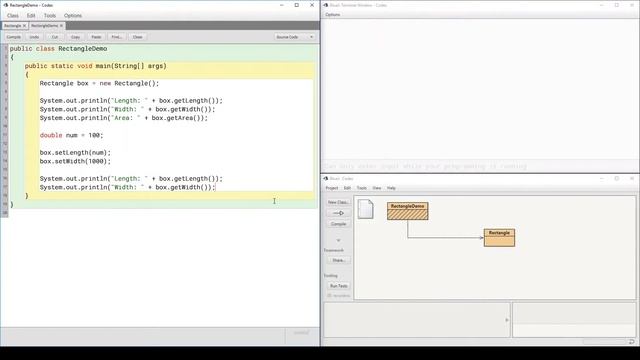Click the main window app icon
Screen dimensions: 640x360
point(326,179)
